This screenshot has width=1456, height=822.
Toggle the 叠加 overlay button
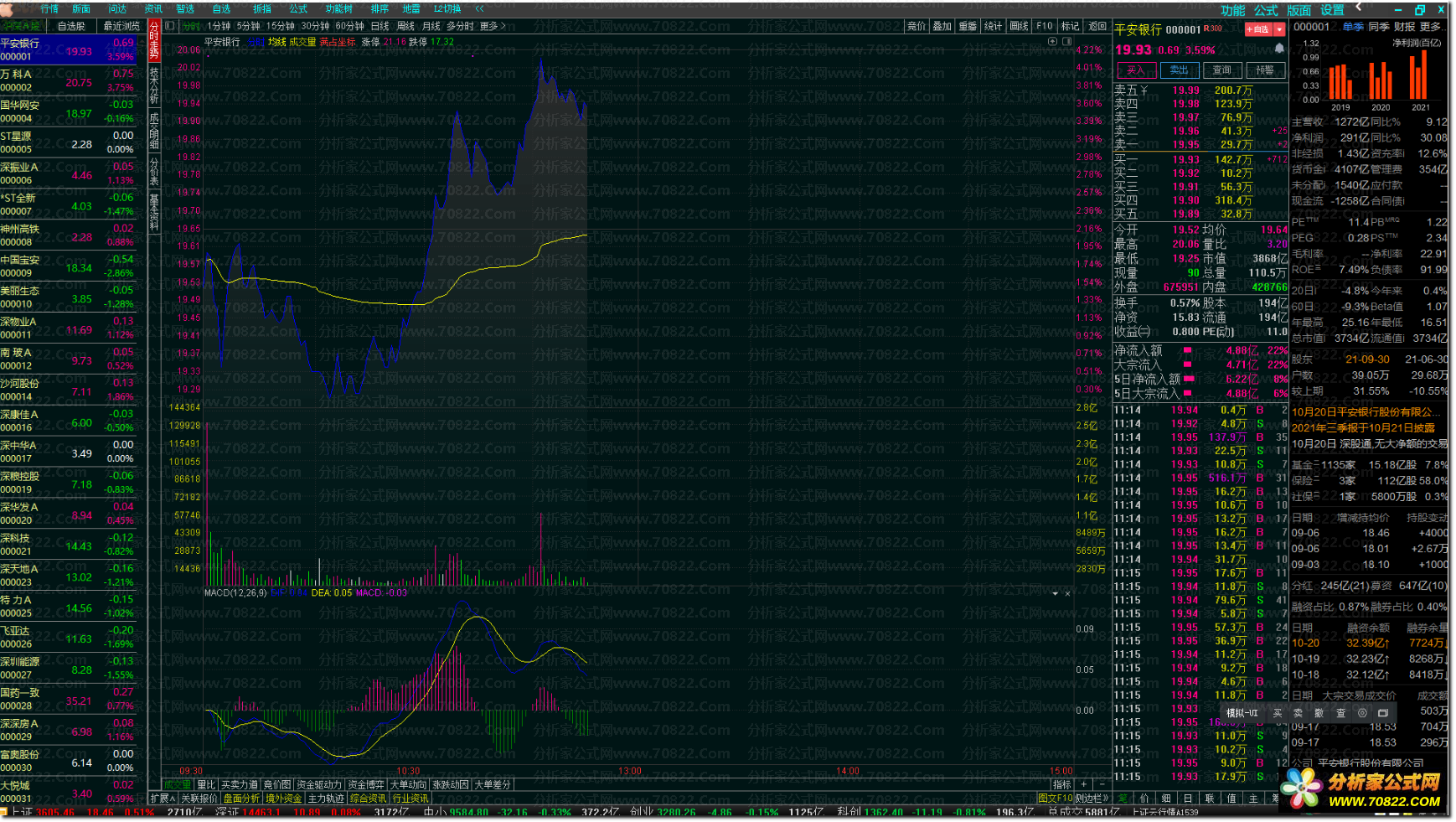click(942, 26)
